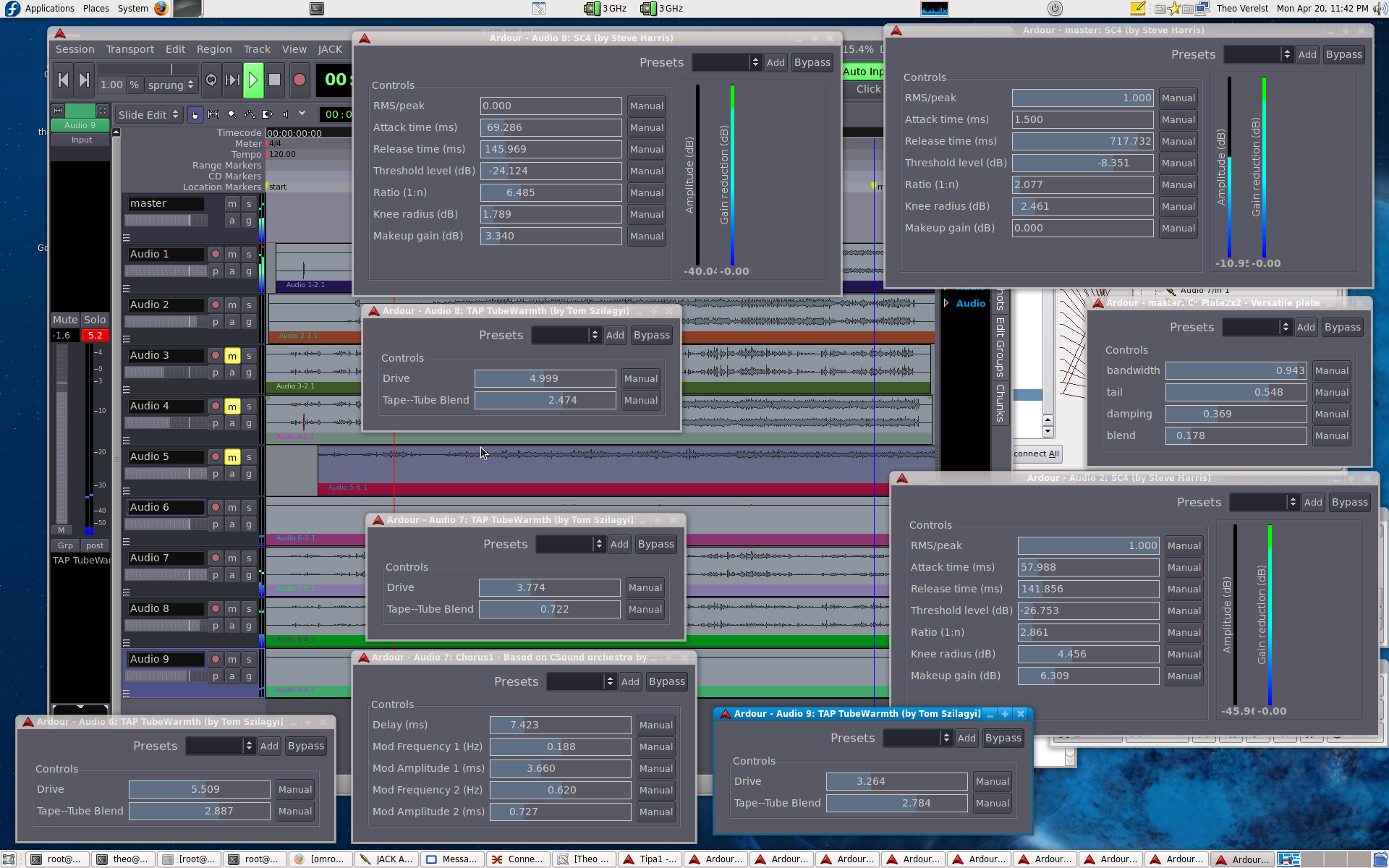Arm record on Audio 1 track

click(216, 255)
